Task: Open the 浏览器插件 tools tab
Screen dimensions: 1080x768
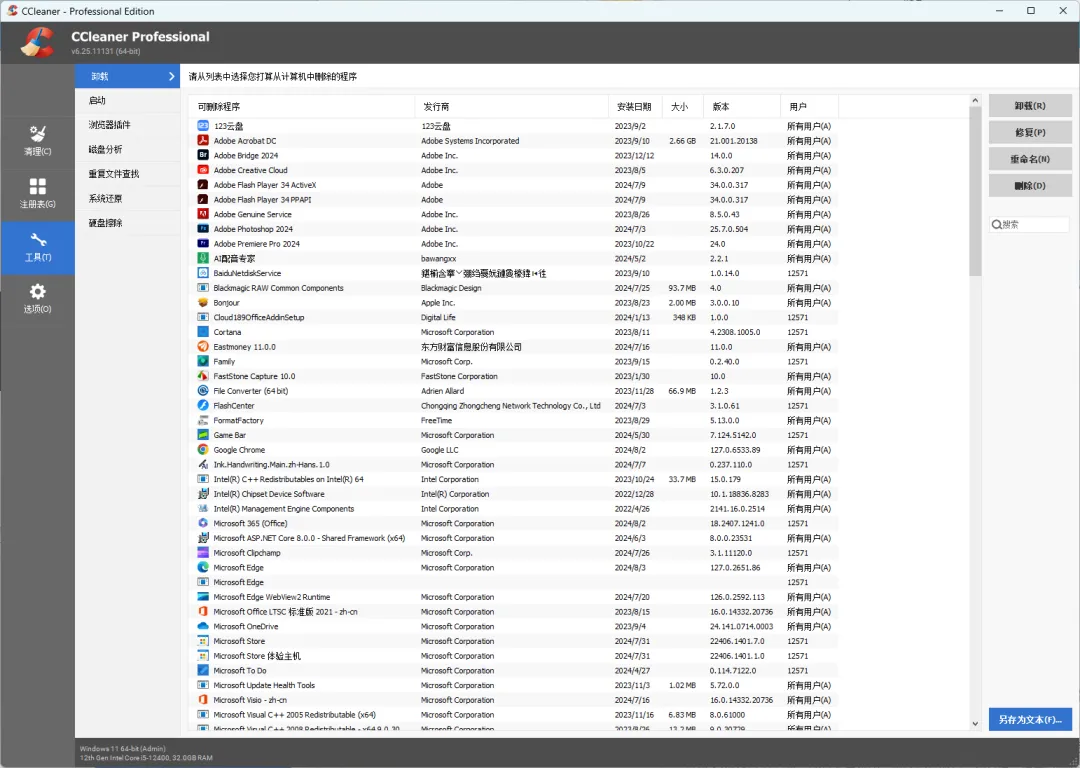Action: [127, 125]
